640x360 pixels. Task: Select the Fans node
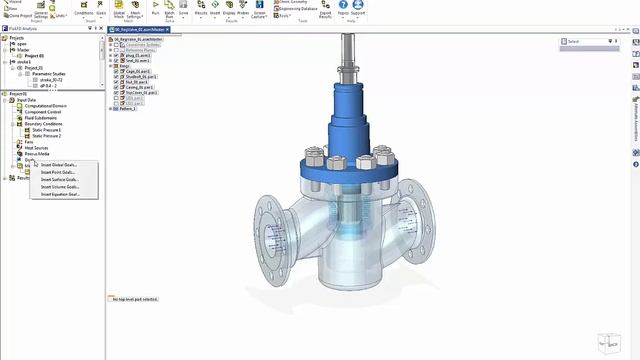[x=25, y=142]
